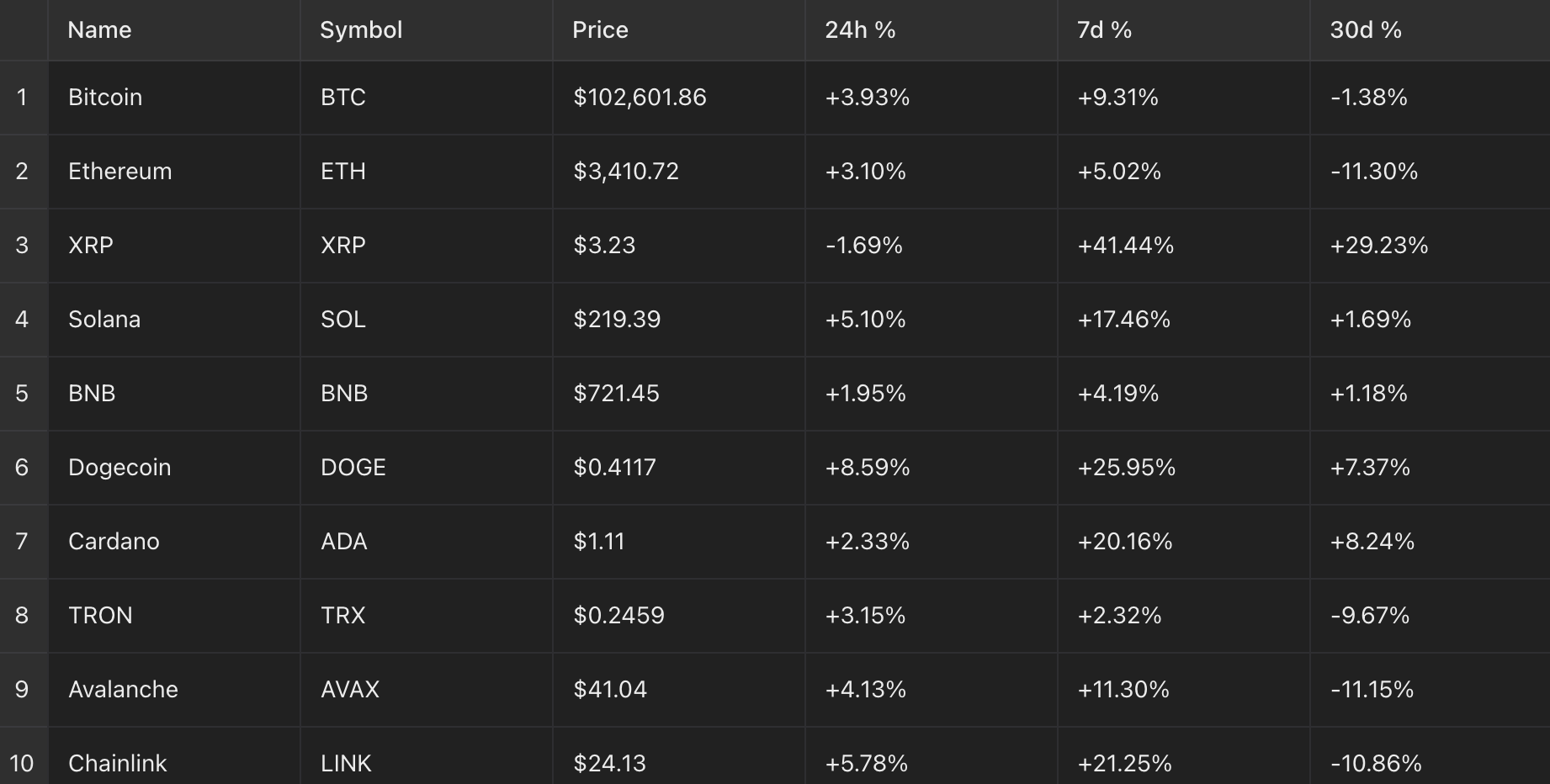Open the Dogecoin entry
Screen dimensions: 1550x784
coord(119,467)
